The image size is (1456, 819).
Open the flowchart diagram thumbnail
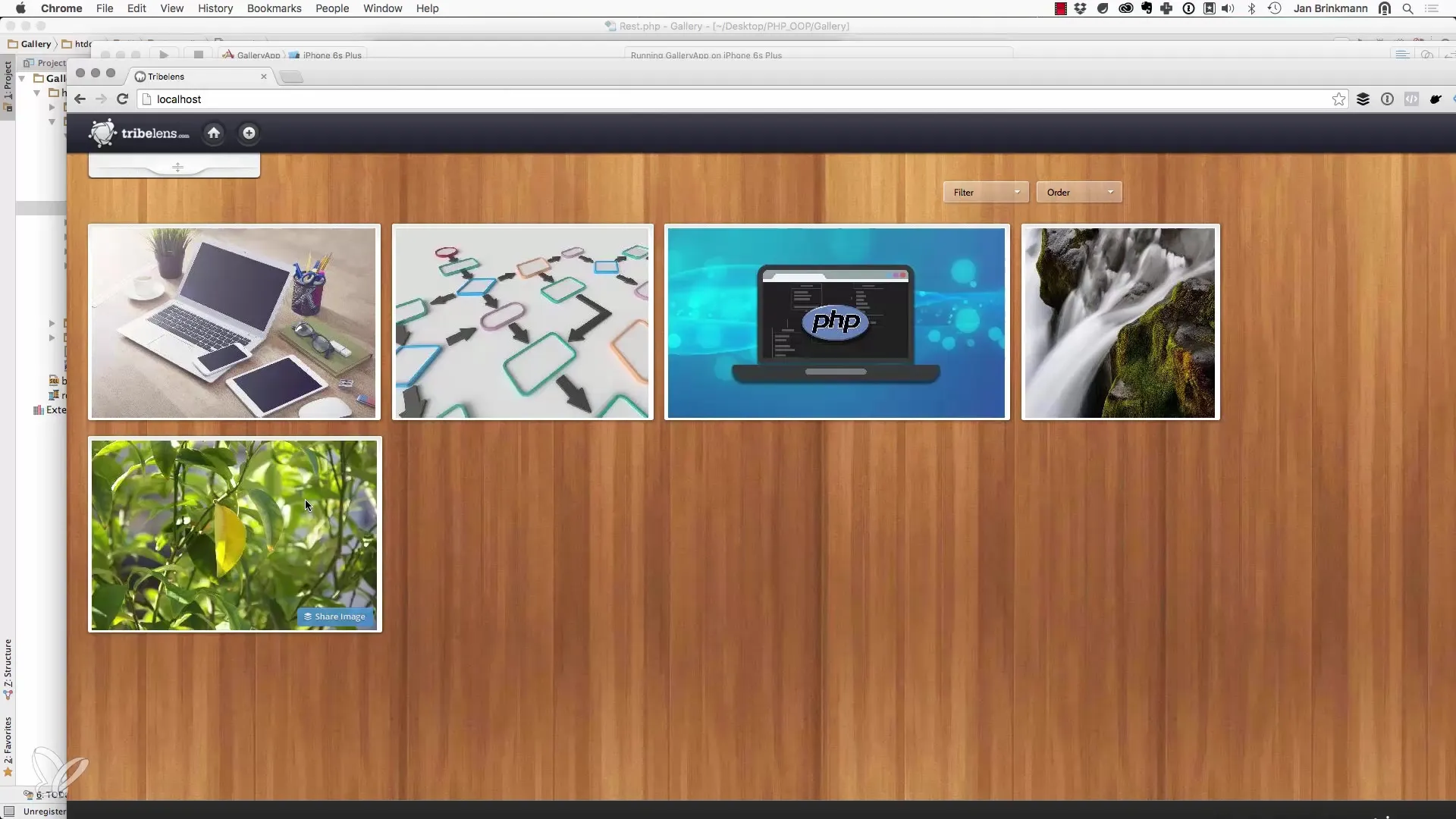point(522,322)
